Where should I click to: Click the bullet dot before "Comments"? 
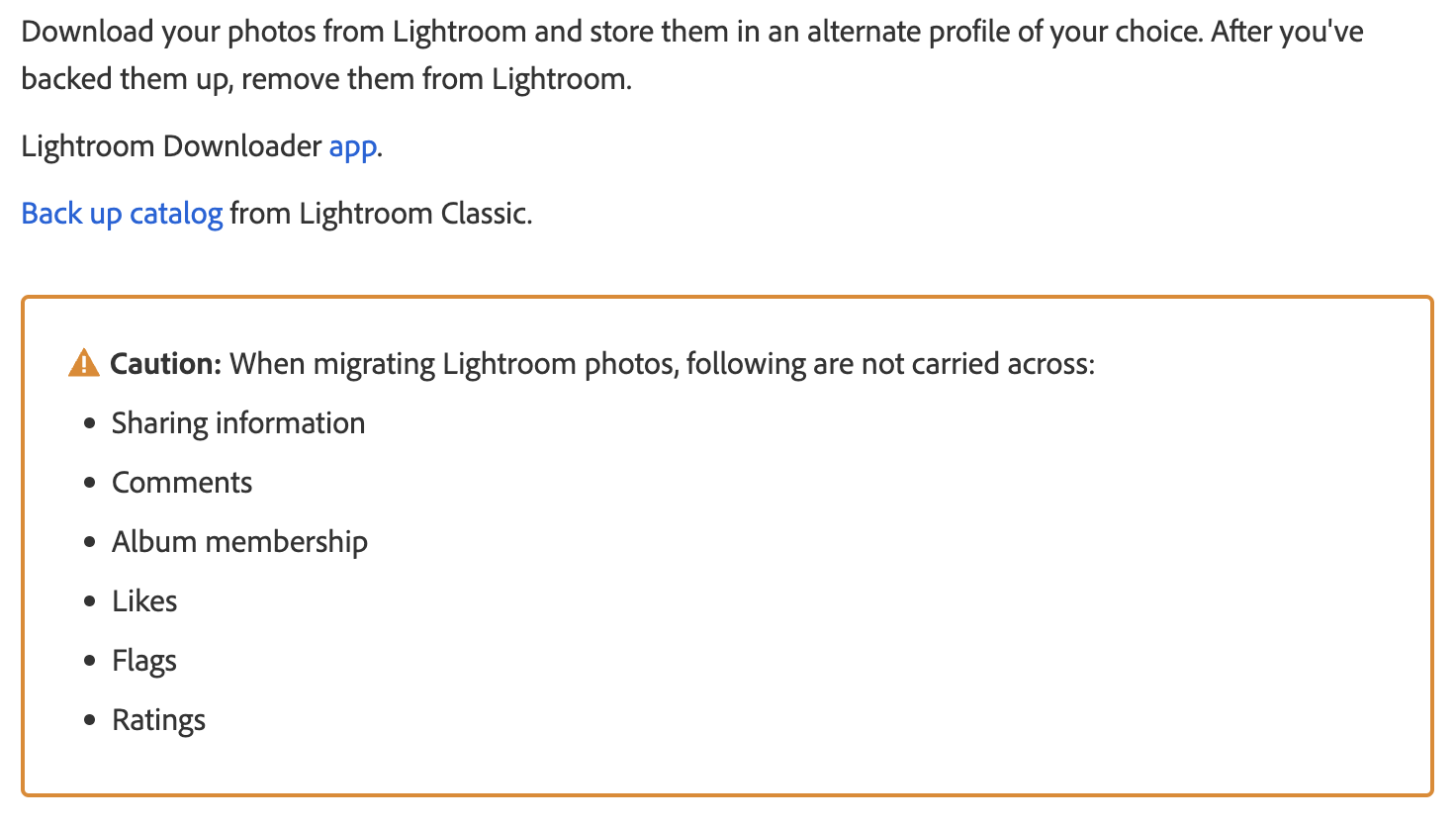tap(90, 483)
